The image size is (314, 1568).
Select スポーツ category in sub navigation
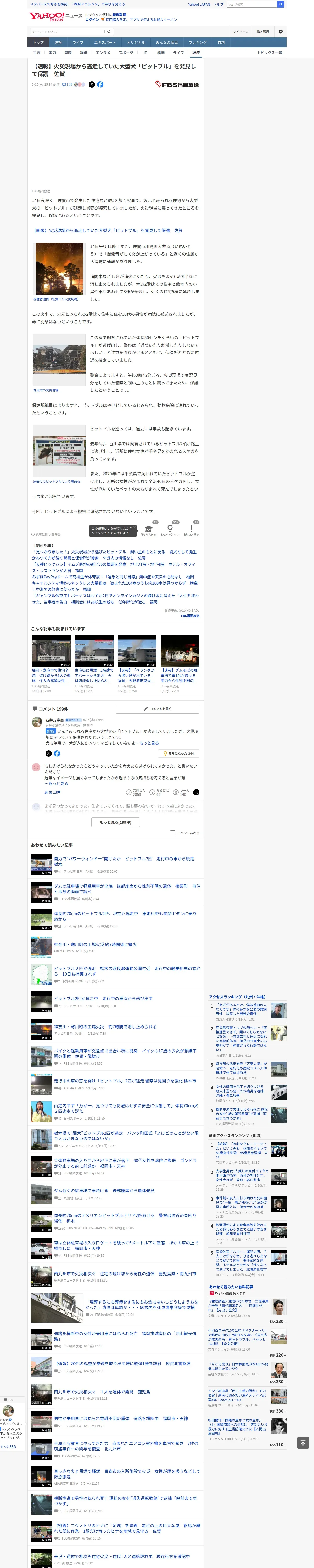coord(126,53)
